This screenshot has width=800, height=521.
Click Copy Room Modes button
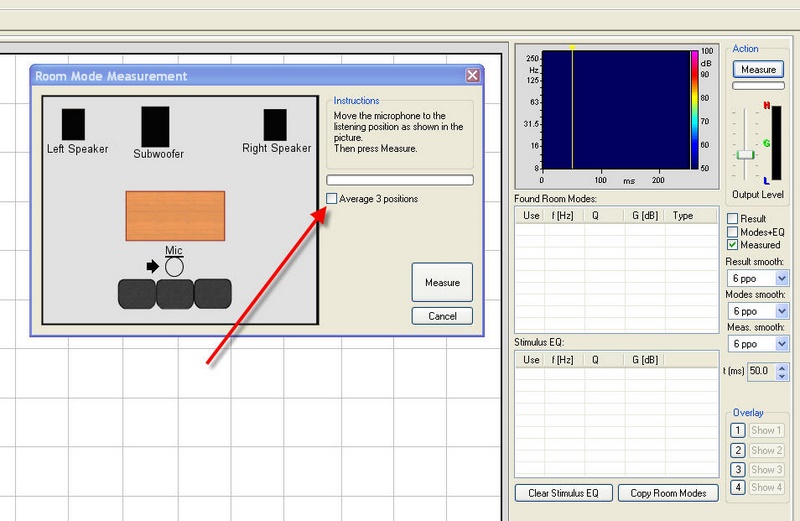click(668, 493)
